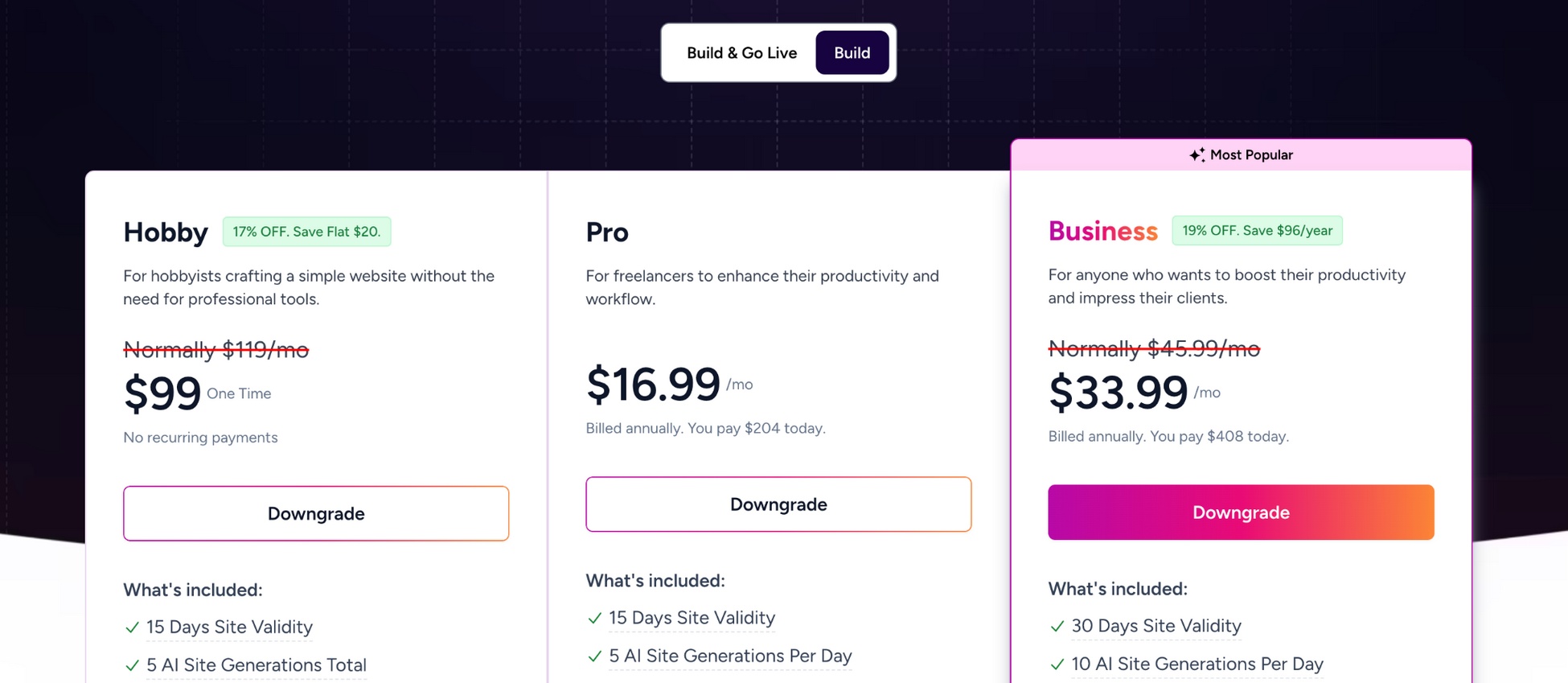This screenshot has width=1568, height=683.
Task: Select the Pro plan heading
Action: (x=607, y=232)
